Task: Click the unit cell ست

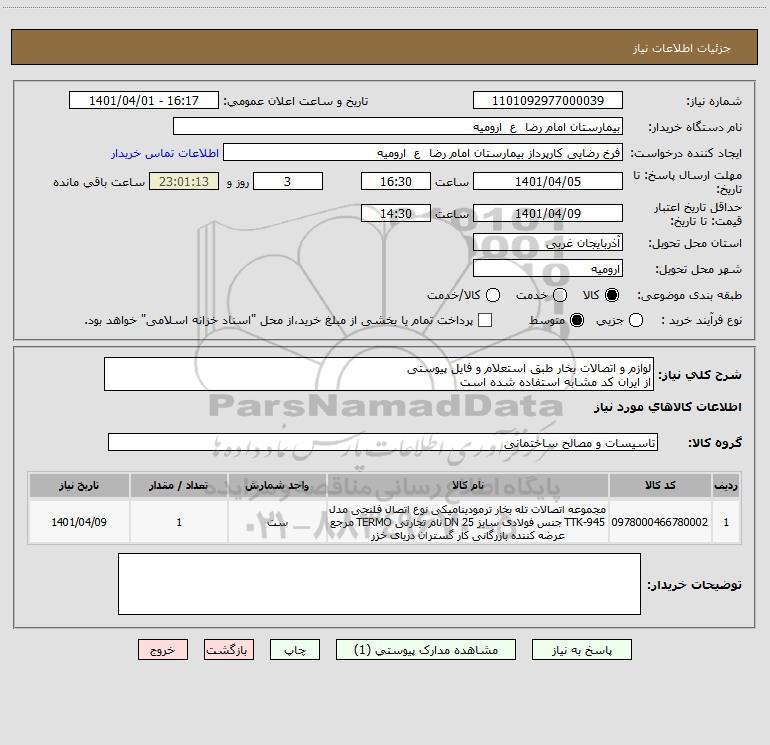Action: click(277, 522)
